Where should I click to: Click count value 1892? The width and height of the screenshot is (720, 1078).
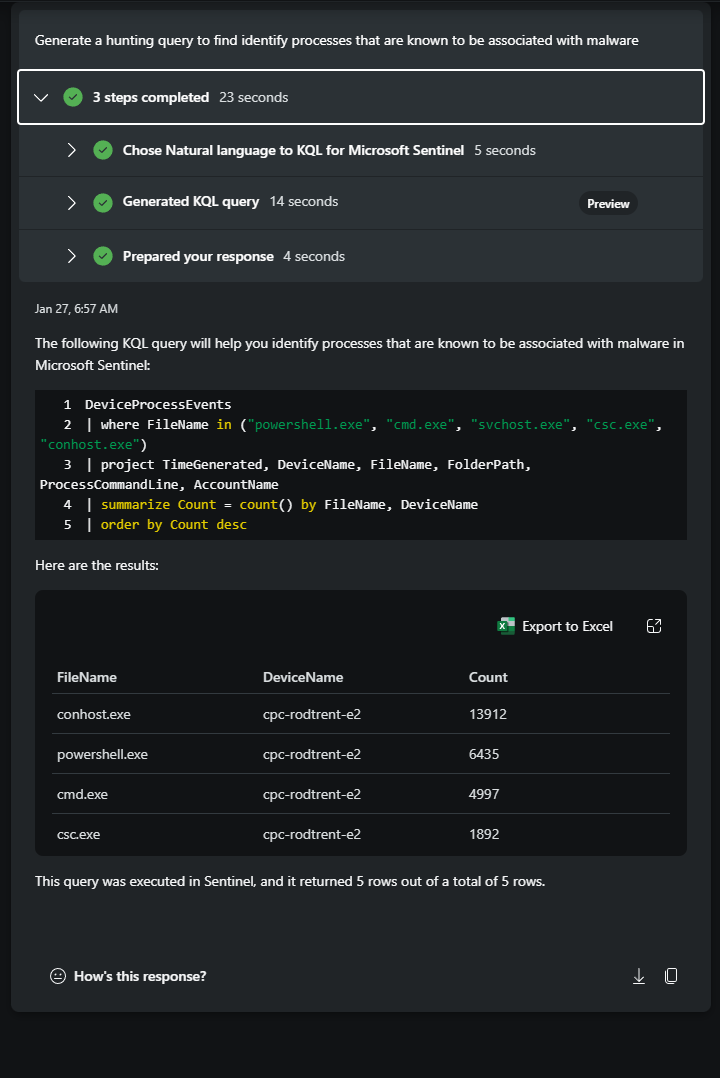(484, 834)
